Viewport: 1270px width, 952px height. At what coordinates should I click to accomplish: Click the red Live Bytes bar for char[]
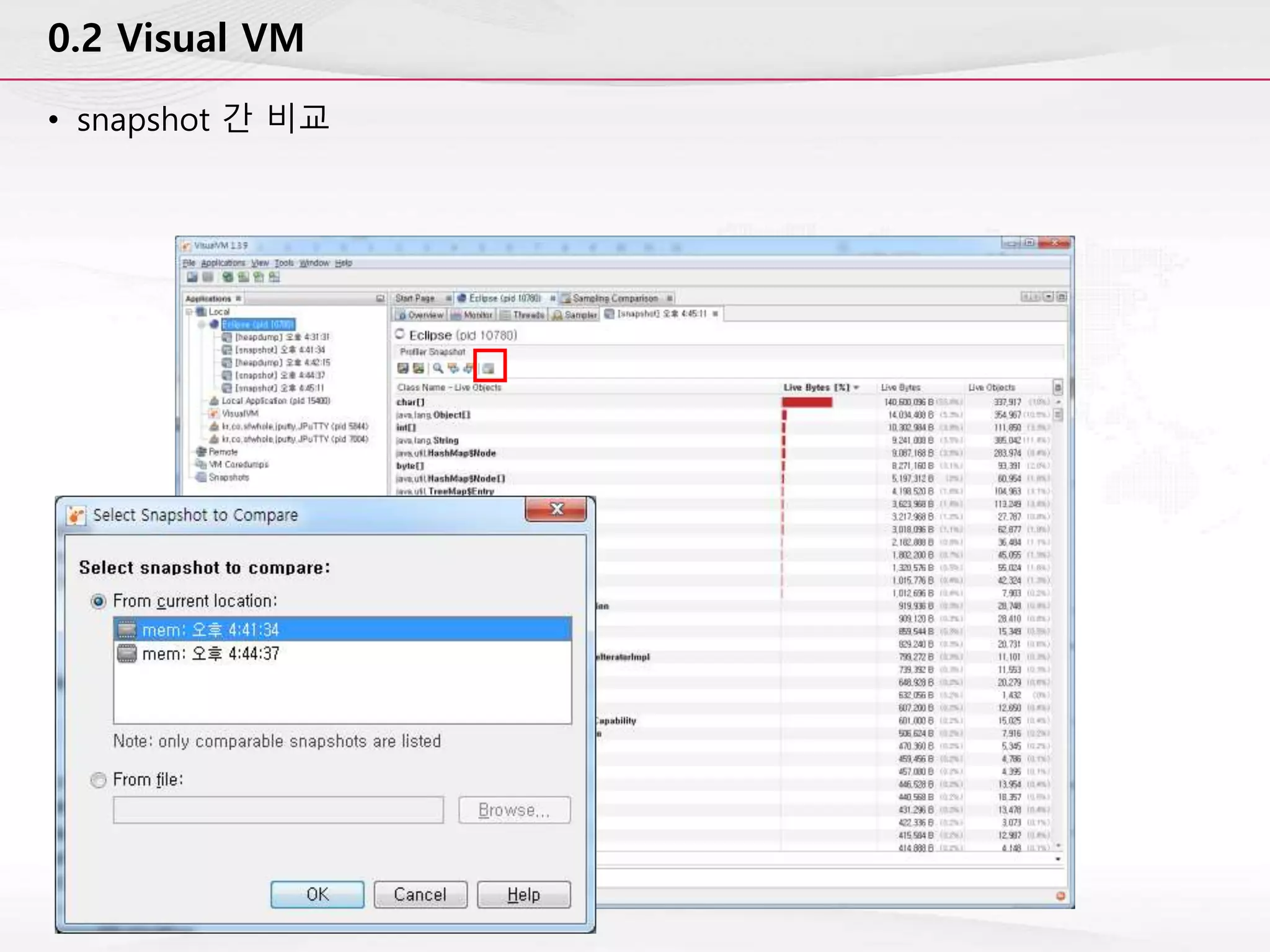pos(807,402)
